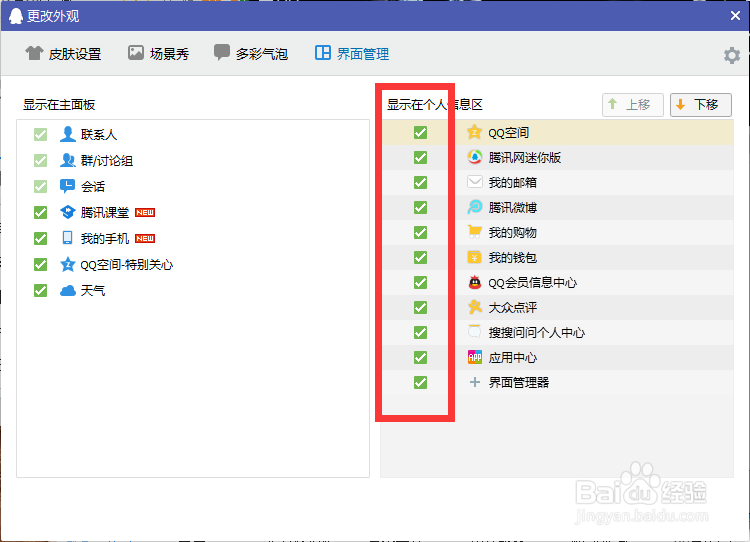The image size is (750, 542).
Task: Click the yellow QQ空间 star icon
Action: tap(474, 132)
